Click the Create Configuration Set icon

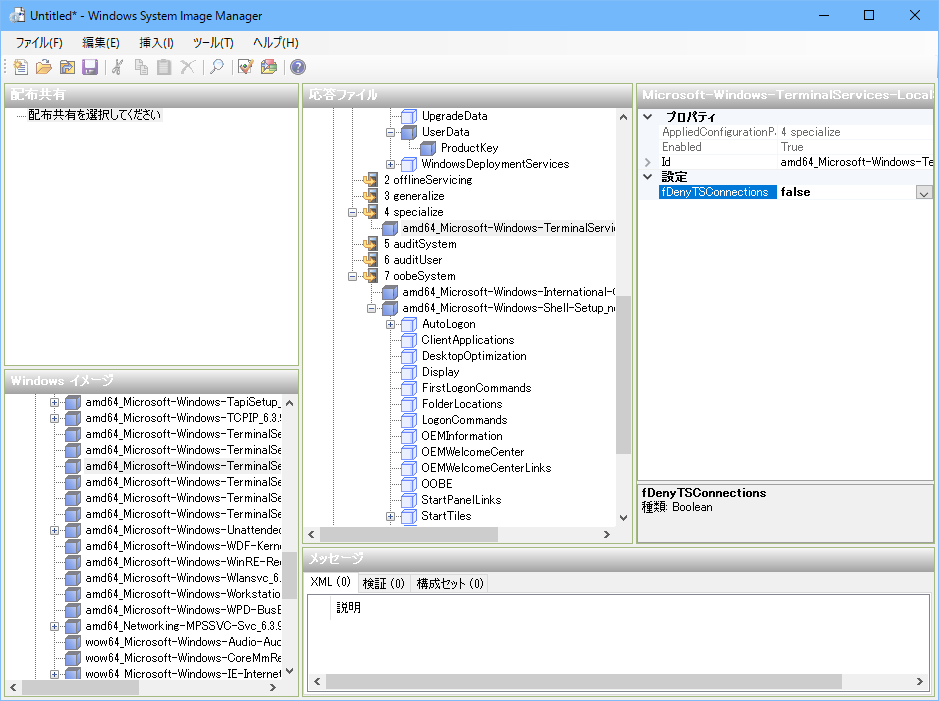[x=269, y=67]
